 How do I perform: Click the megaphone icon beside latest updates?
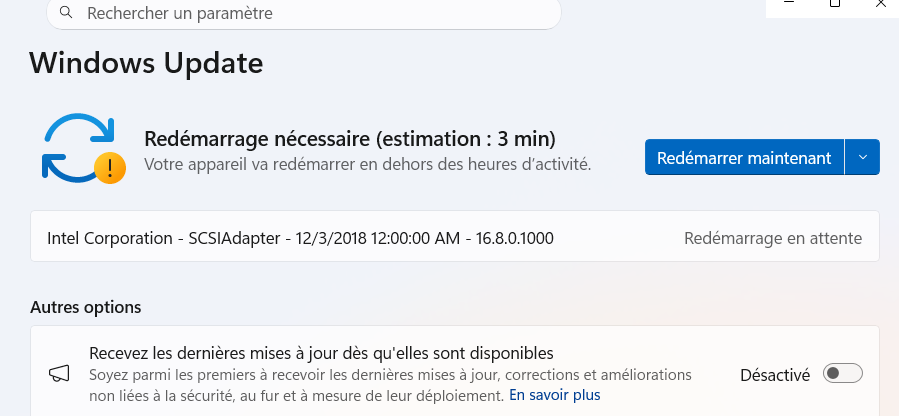pyautogui.click(x=60, y=374)
